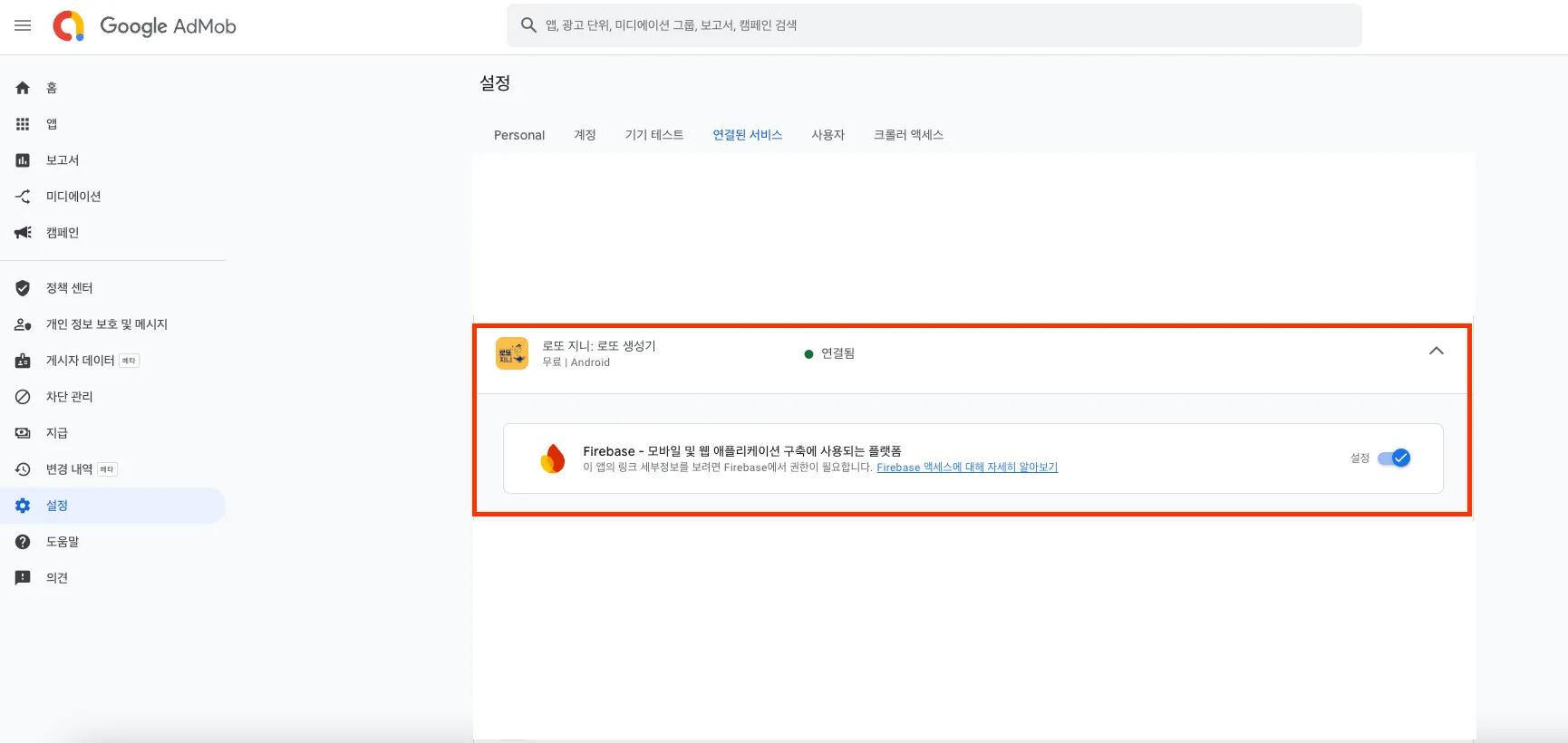This screenshot has height=743, width=1568.
Task: Open 차단 관리 in the sidebar
Action: (x=70, y=397)
